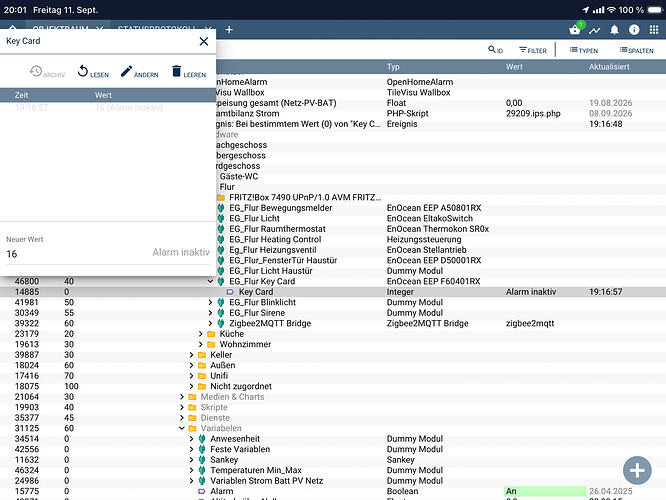Click the Zeit column header in dialog
The height and width of the screenshot is (500, 666).
tap(22, 95)
